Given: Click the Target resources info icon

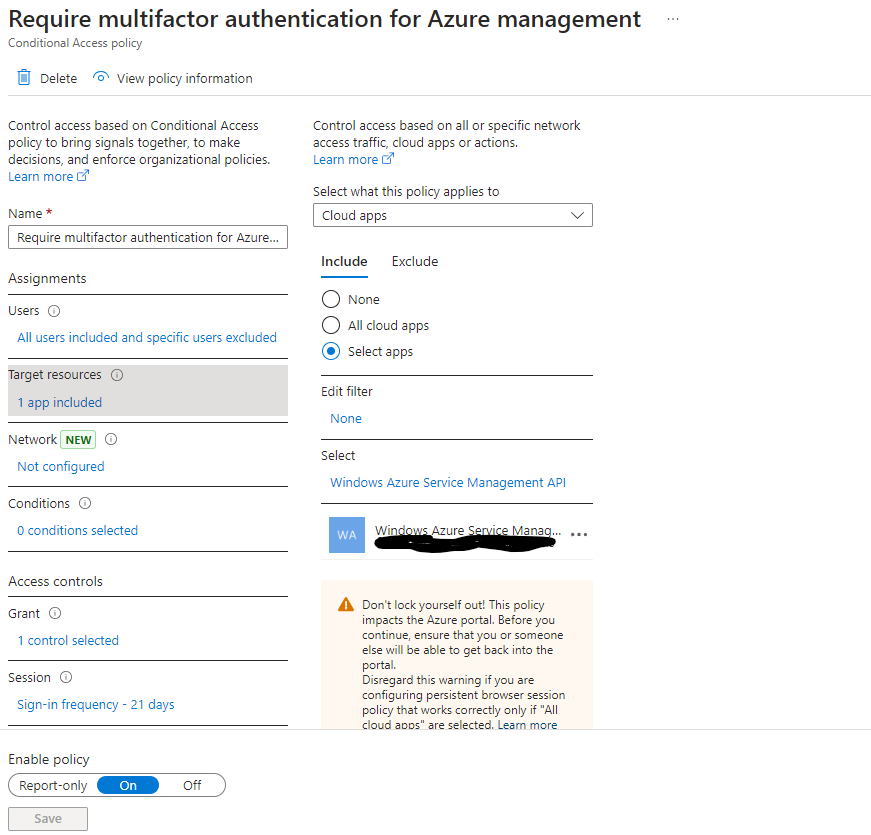Looking at the screenshot, I should click(x=117, y=374).
